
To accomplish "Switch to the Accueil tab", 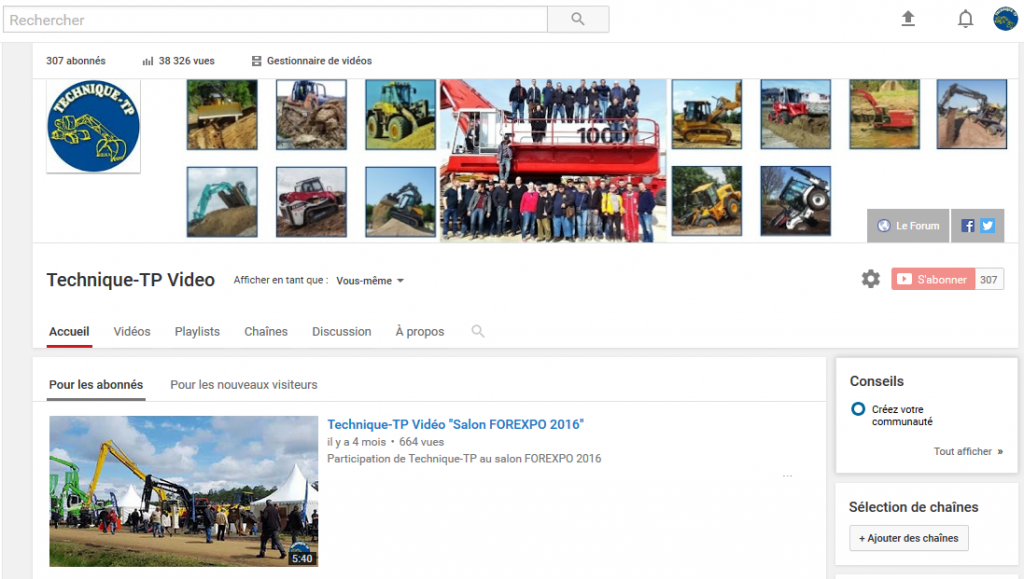I will [x=69, y=332].
